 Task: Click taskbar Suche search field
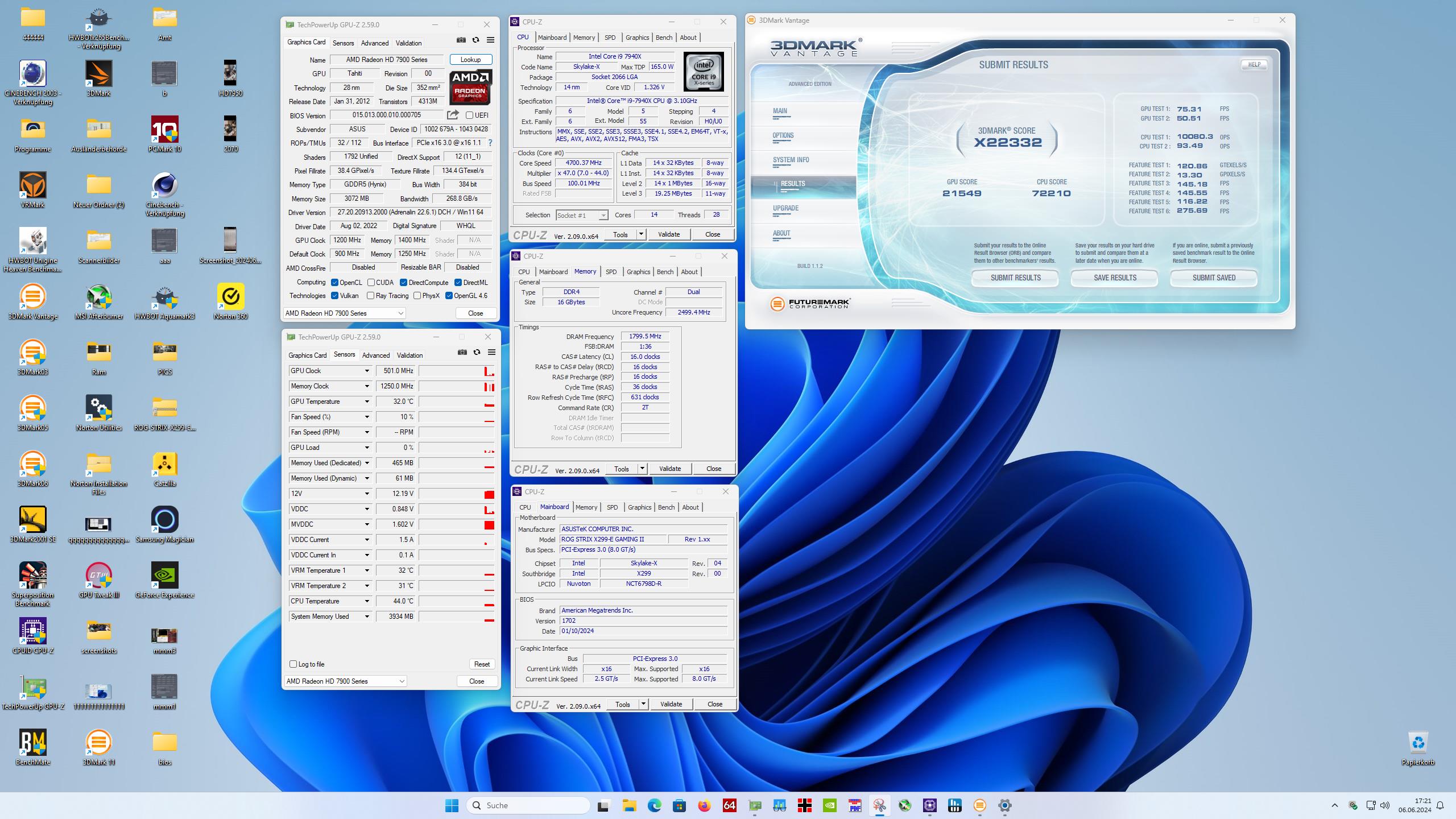pos(528,805)
